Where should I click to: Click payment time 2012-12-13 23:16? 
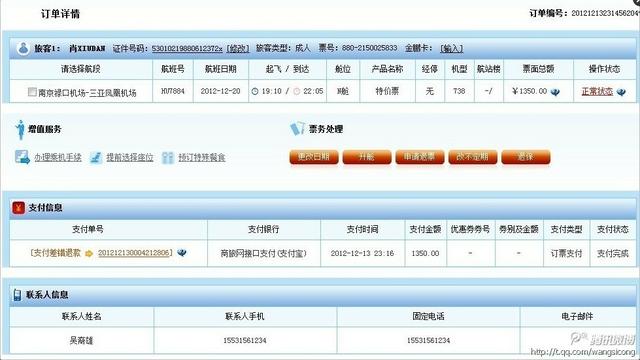pos(362,253)
